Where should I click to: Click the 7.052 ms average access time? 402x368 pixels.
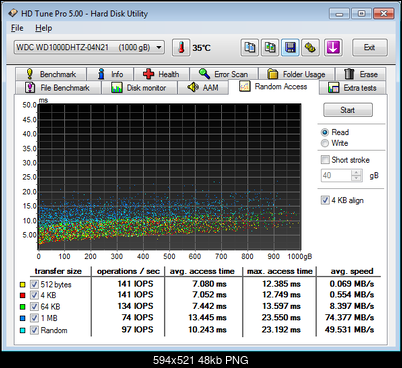point(209,295)
